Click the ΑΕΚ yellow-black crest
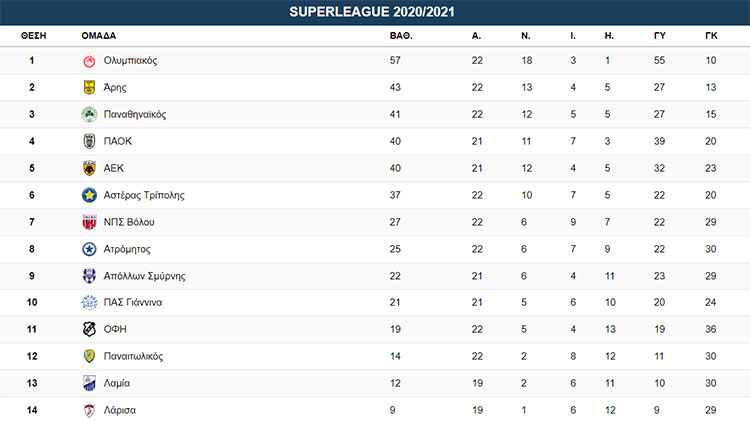750x422 pixels. click(88, 169)
